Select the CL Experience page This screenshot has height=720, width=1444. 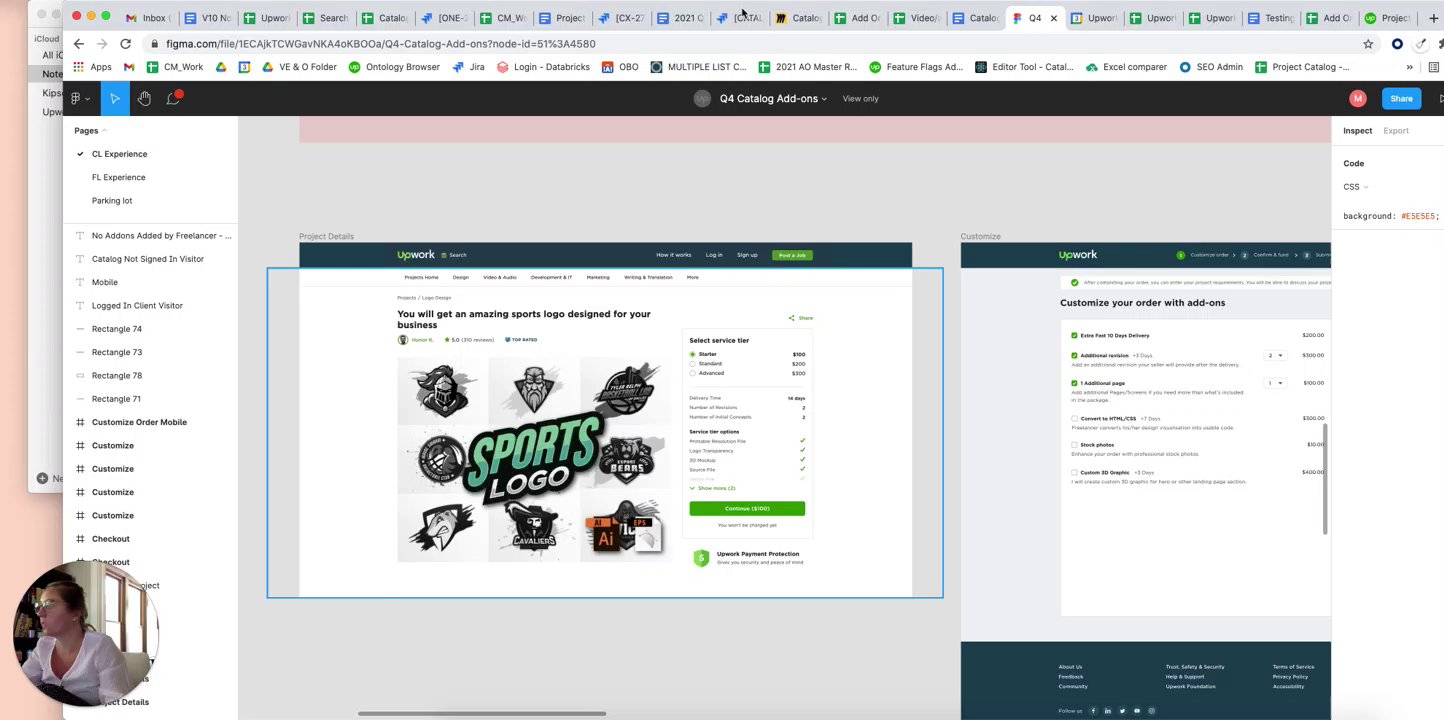(119, 154)
